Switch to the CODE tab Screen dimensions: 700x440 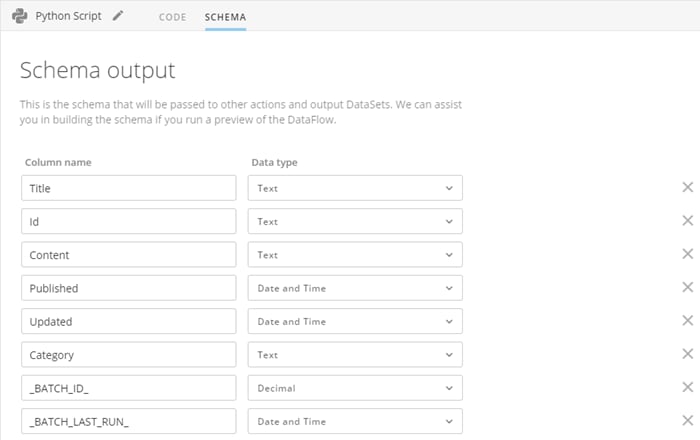(x=172, y=17)
